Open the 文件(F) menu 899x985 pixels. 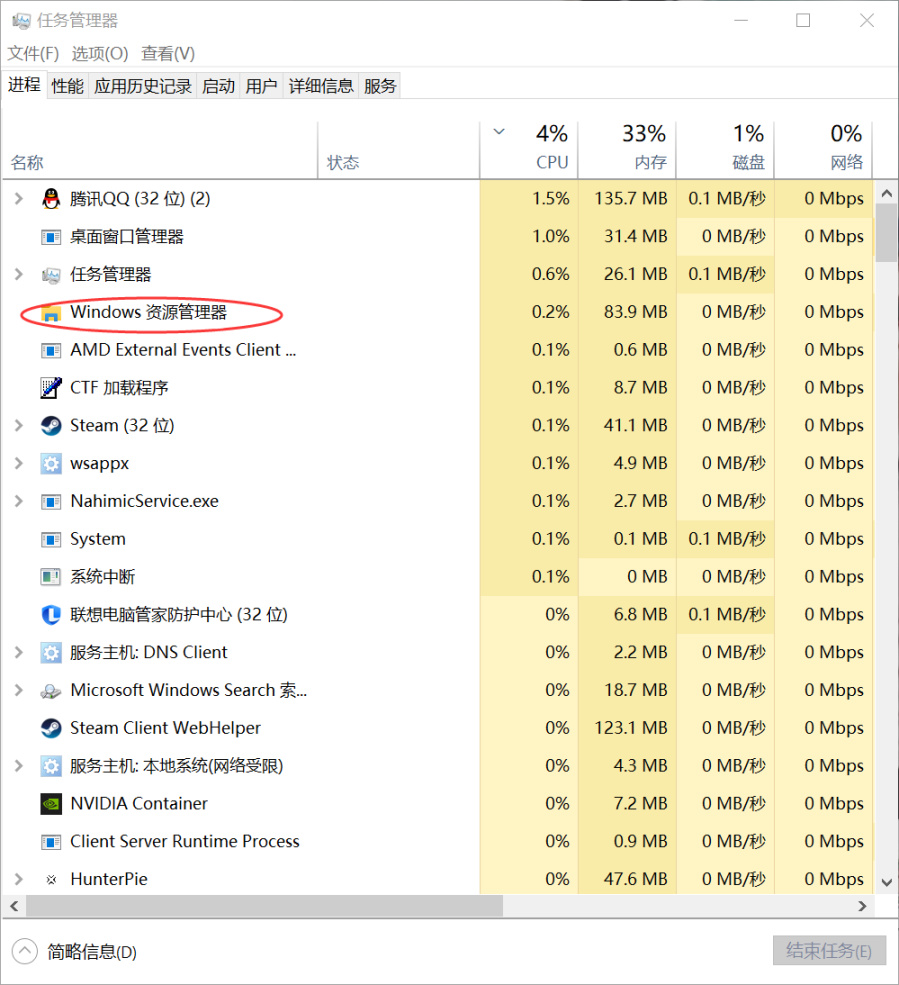(33, 53)
